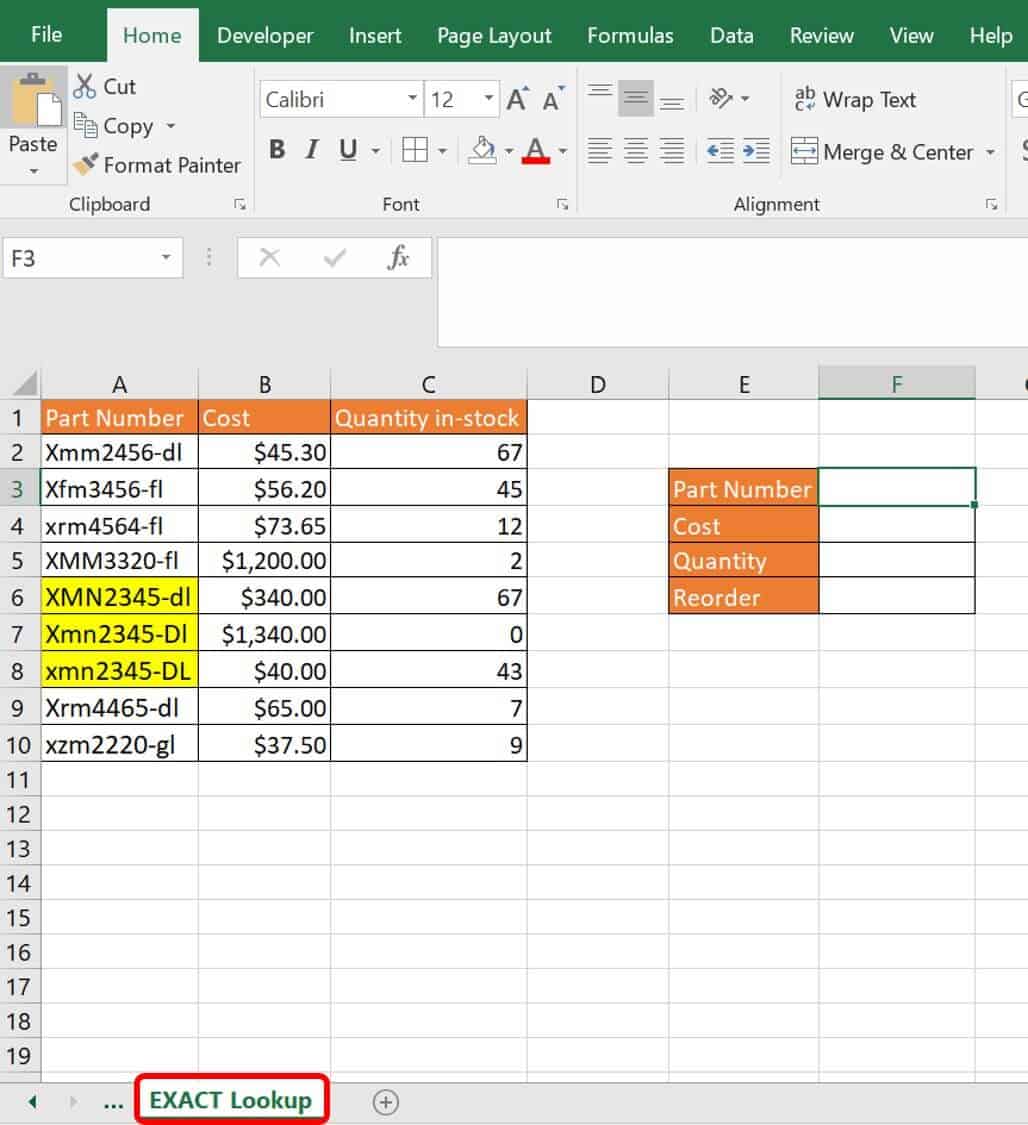Click the formula bar Enter checkmark
Viewport: 1028px width, 1125px height.
334,257
